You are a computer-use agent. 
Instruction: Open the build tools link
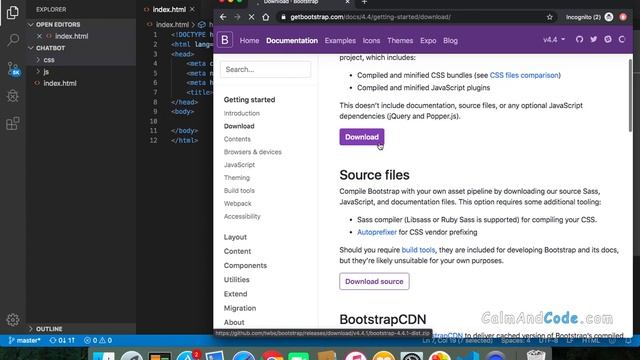click(x=418, y=250)
